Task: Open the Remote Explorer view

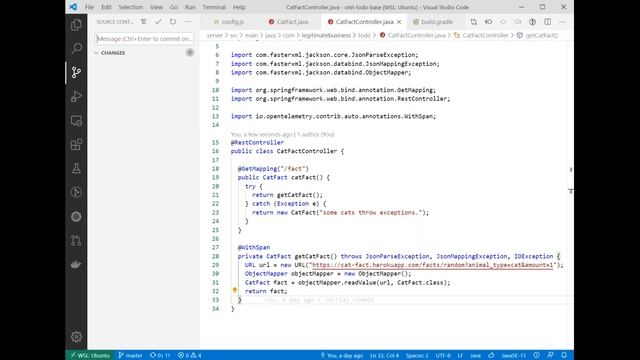Action: click(x=76, y=120)
